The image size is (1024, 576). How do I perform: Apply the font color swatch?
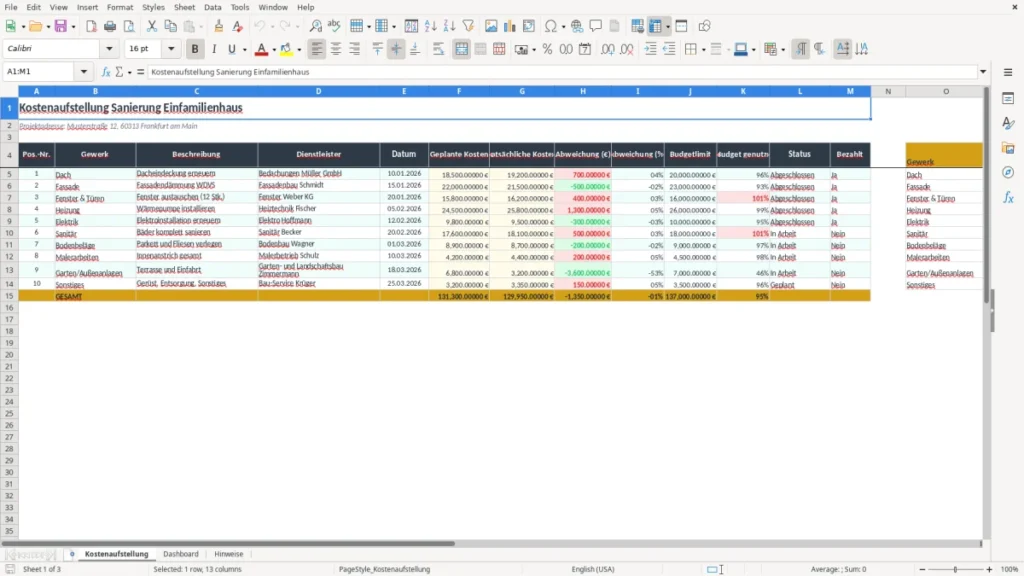pyautogui.click(x=261, y=49)
